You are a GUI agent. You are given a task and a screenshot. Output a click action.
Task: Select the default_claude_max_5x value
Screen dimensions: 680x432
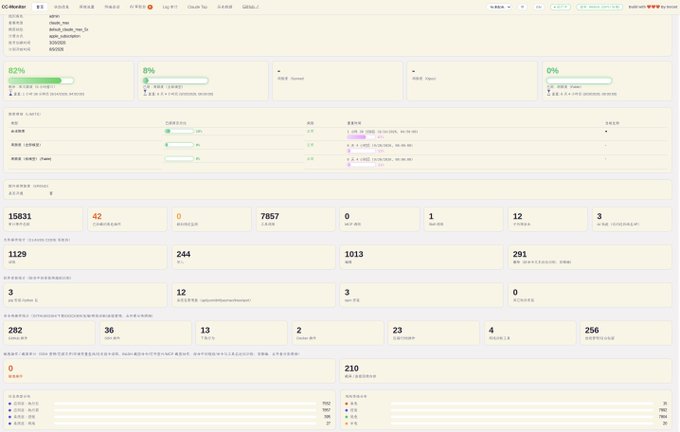pyautogui.click(x=69, y=29)
